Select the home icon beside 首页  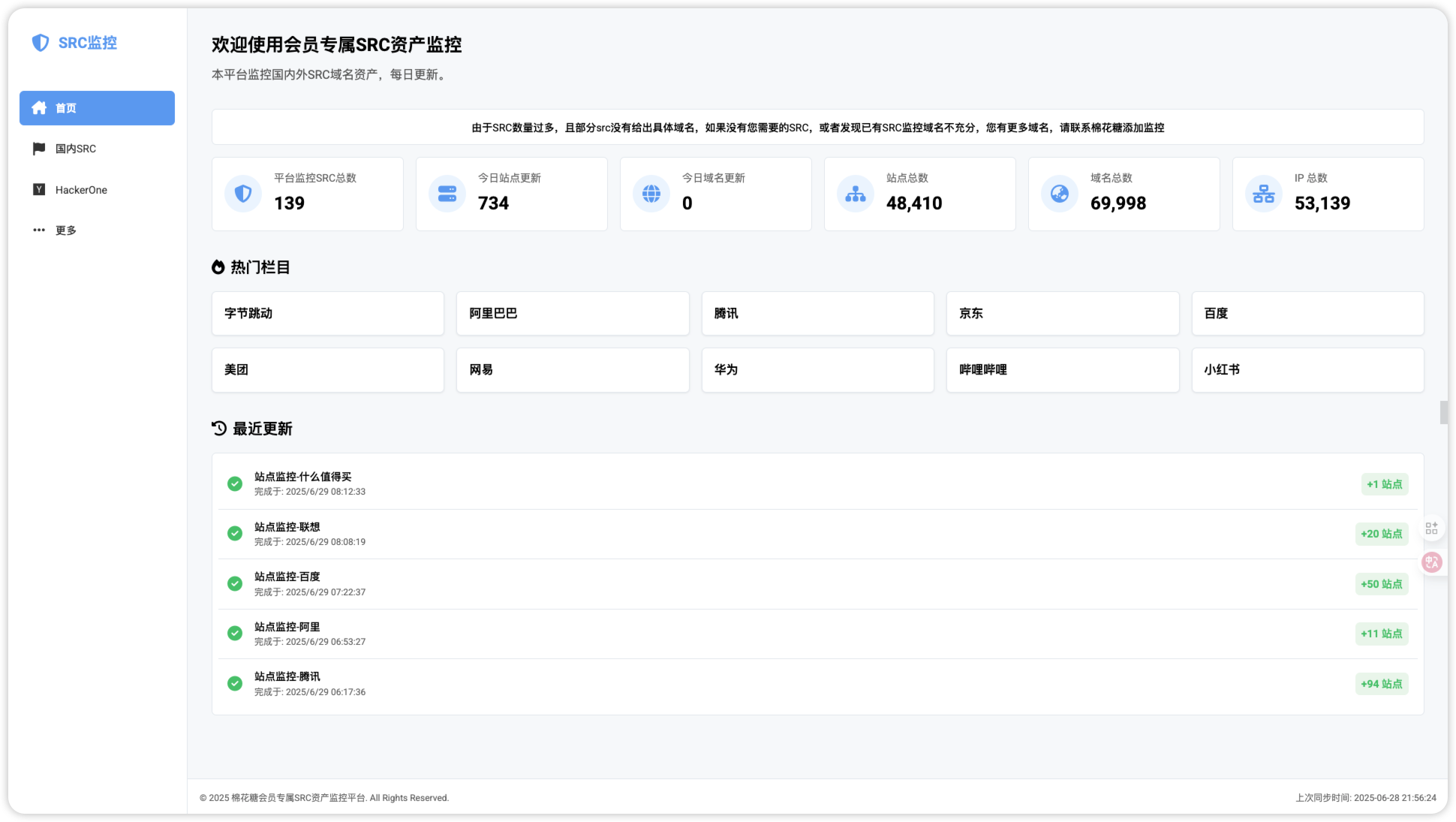pyautogui.click(x=39, y=107)
